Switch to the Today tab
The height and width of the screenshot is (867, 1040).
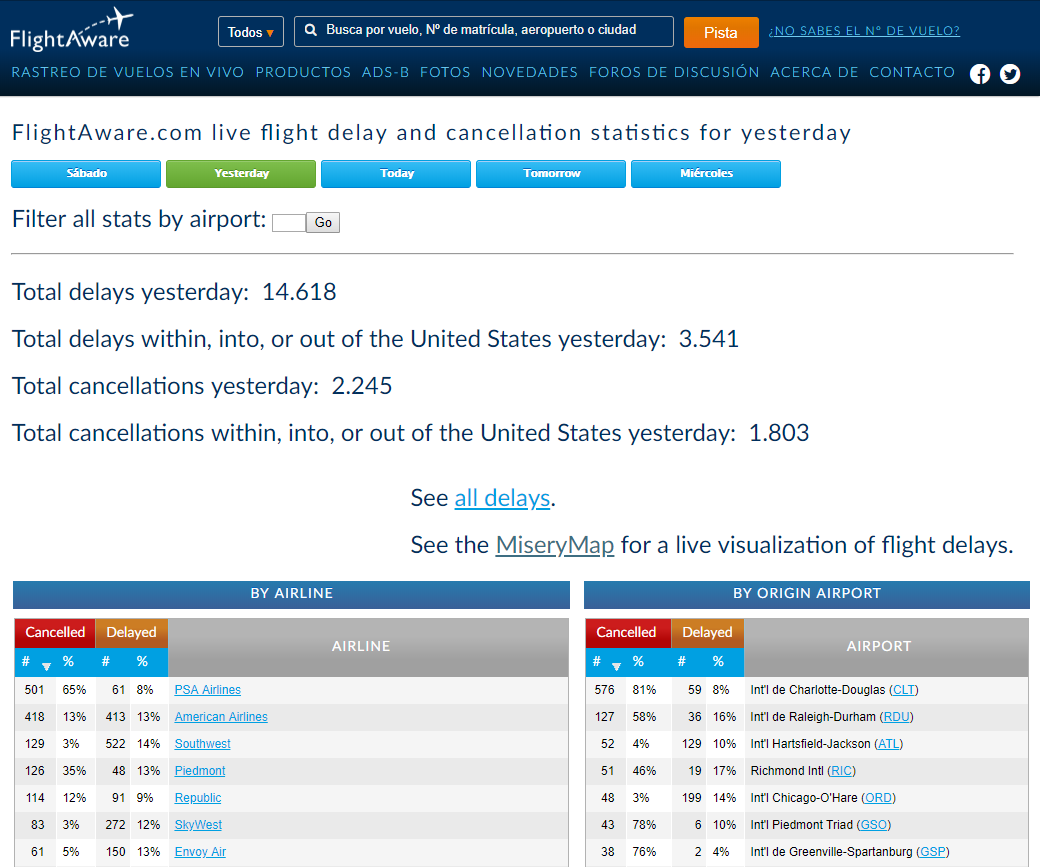pyautogui.click(x=396, y=174)
